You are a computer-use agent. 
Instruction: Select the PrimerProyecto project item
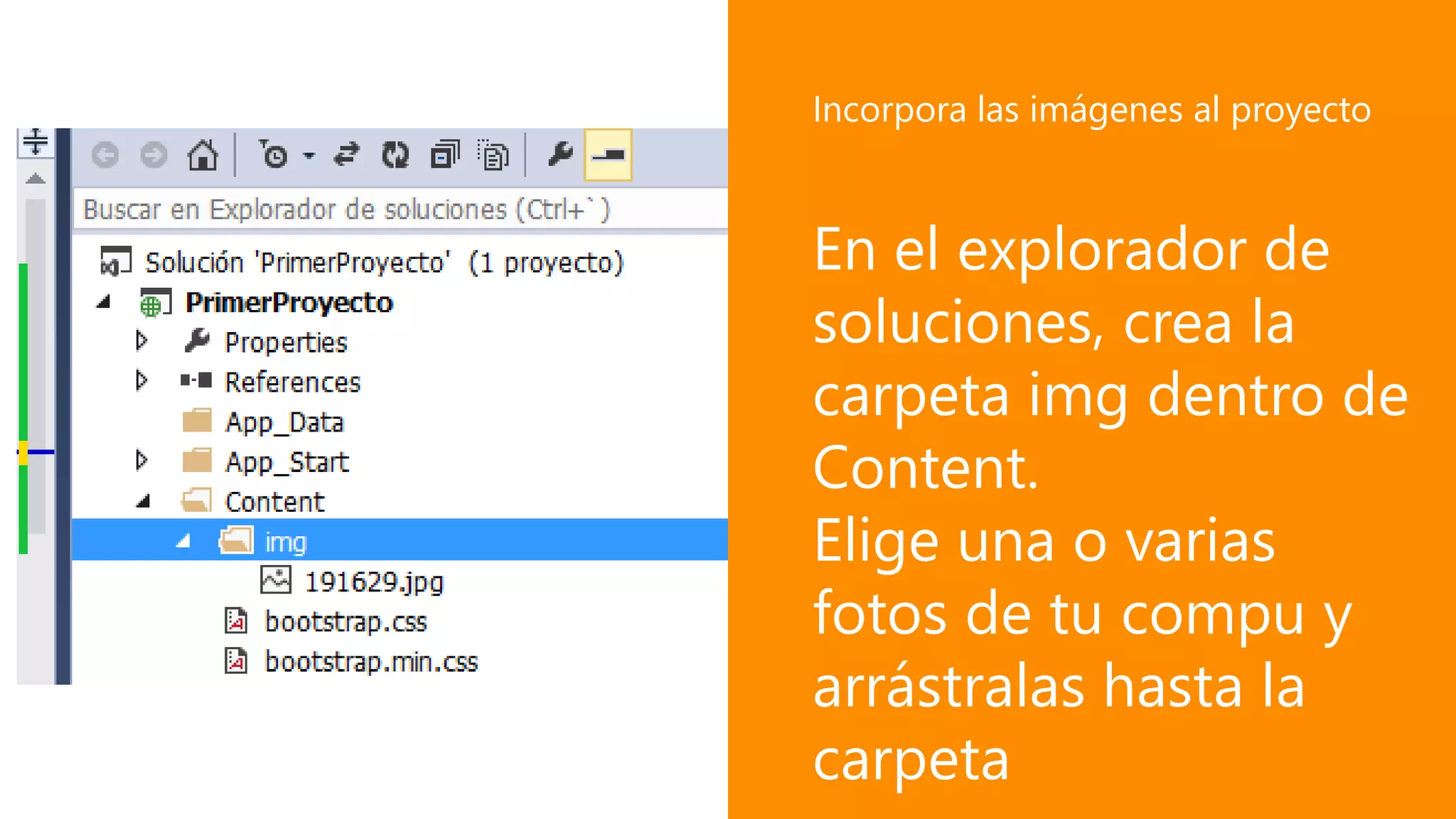click(x=289, y=303)
